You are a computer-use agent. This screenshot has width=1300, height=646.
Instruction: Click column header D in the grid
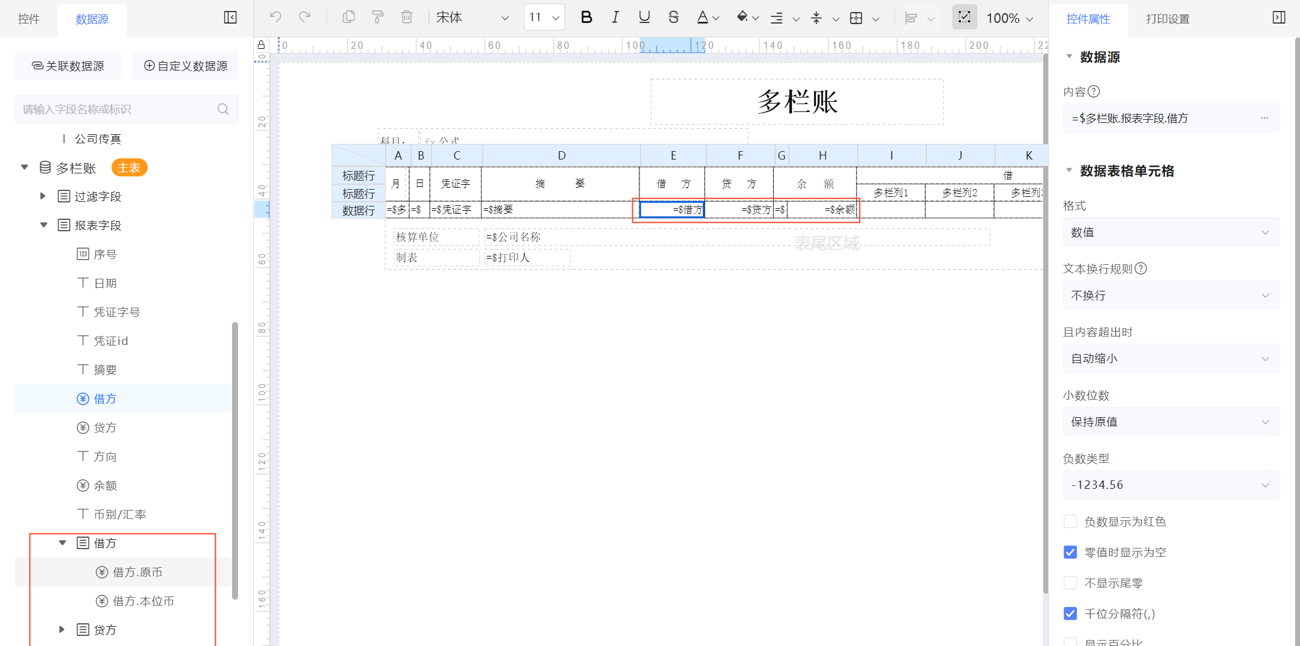point(562,155)
